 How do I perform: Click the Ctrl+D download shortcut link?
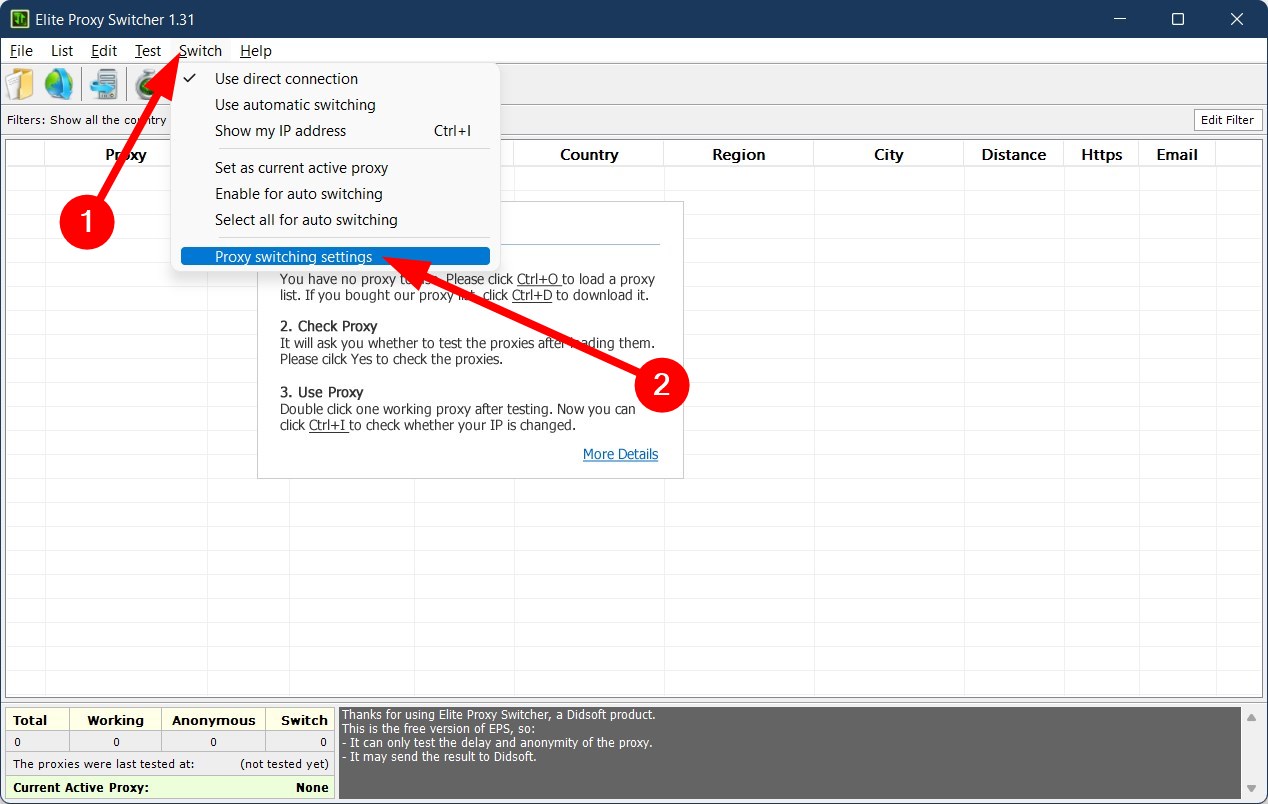coord(532,295)
